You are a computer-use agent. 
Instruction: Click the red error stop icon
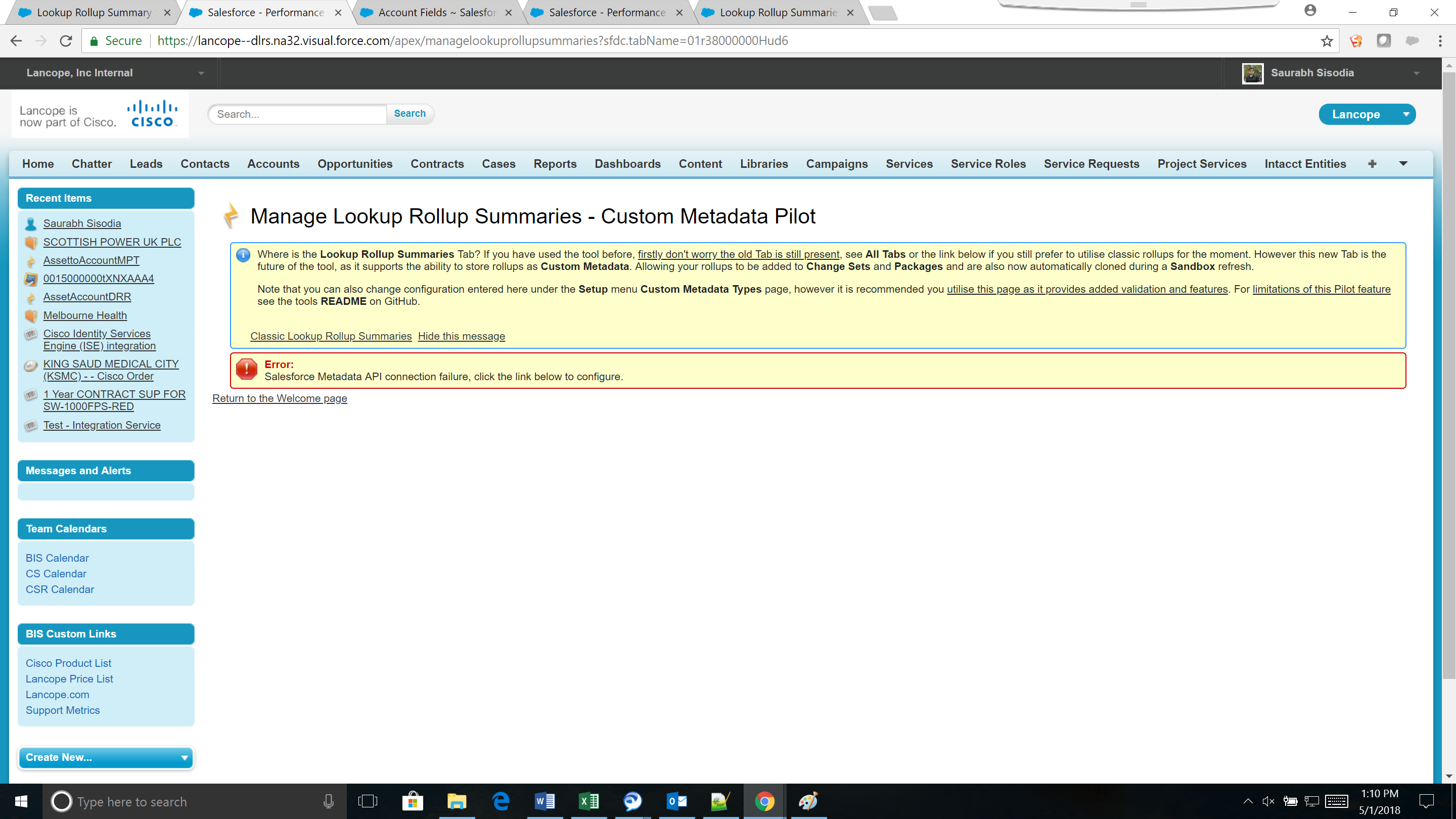[x=246, y=370]
